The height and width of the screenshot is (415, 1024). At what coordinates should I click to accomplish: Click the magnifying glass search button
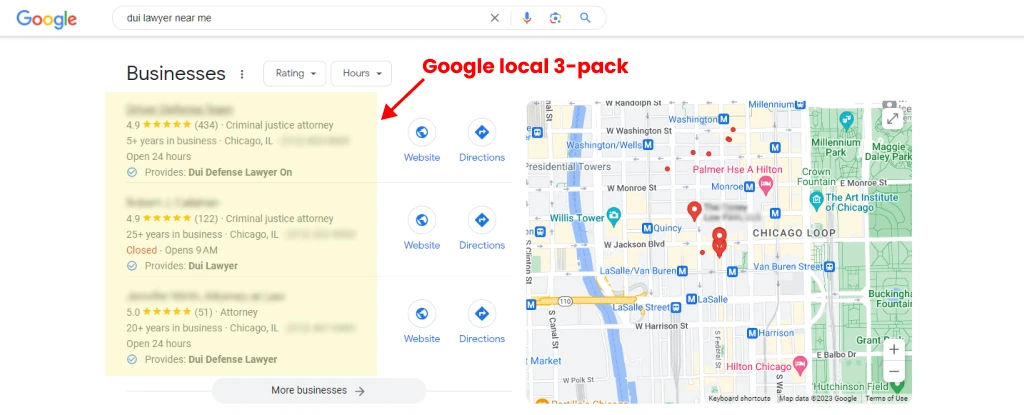pos(585,18)
